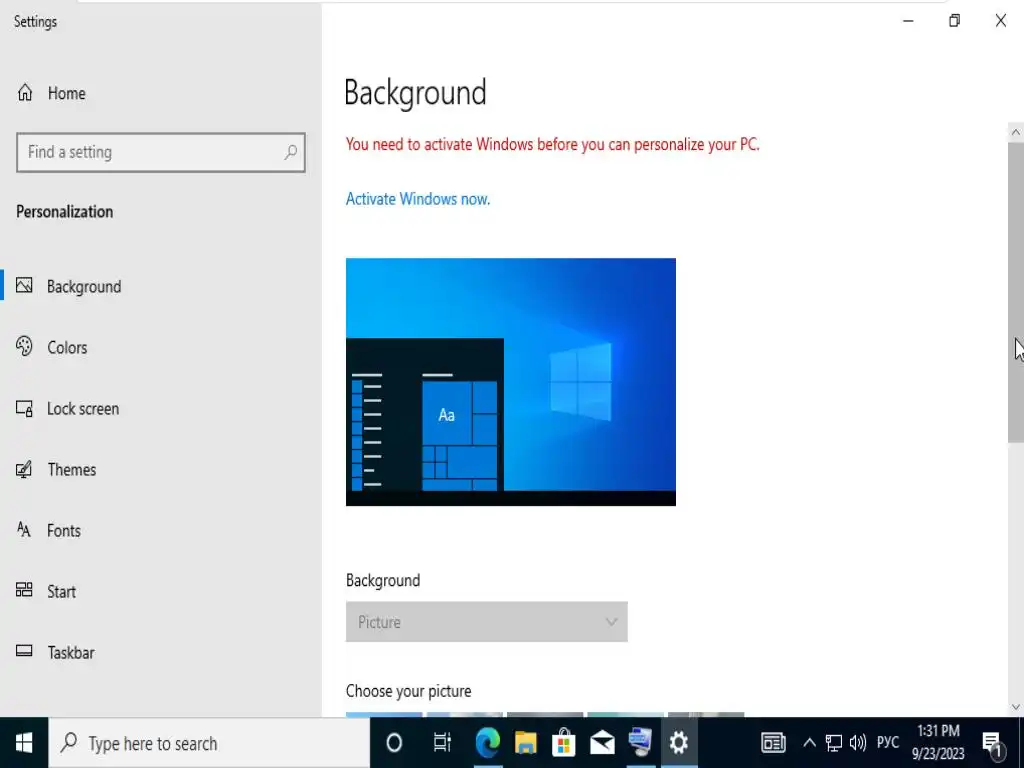Show hidden system tray icons
Viewport: 1024px width, 768px height.
coord(809,743)
